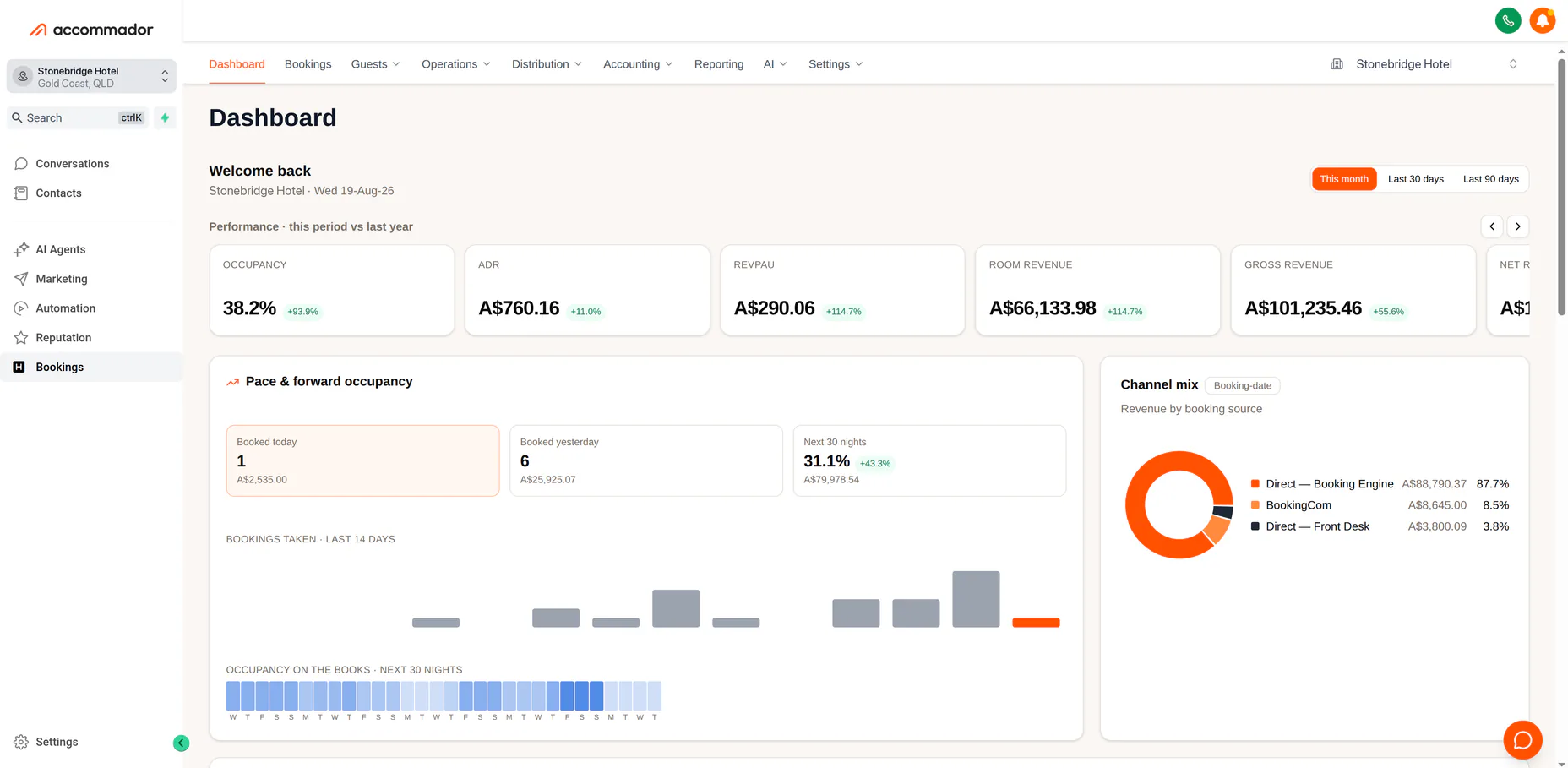Collapse the sidebar with green arrow button
The width and height of the screenshot is (1568, 768).
[x=181, y=743]
